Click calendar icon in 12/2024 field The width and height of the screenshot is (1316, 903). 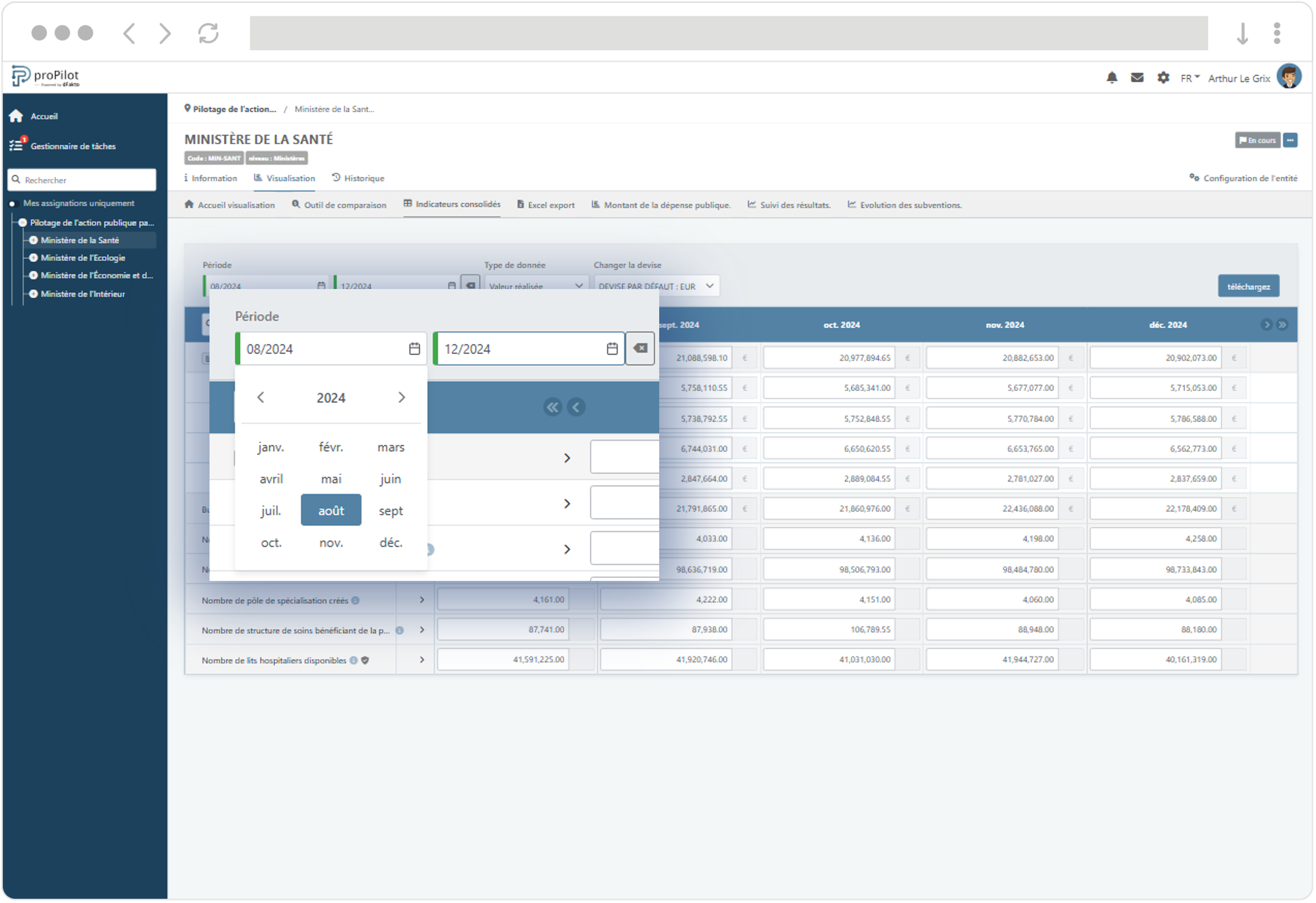(x=612, y=349)
